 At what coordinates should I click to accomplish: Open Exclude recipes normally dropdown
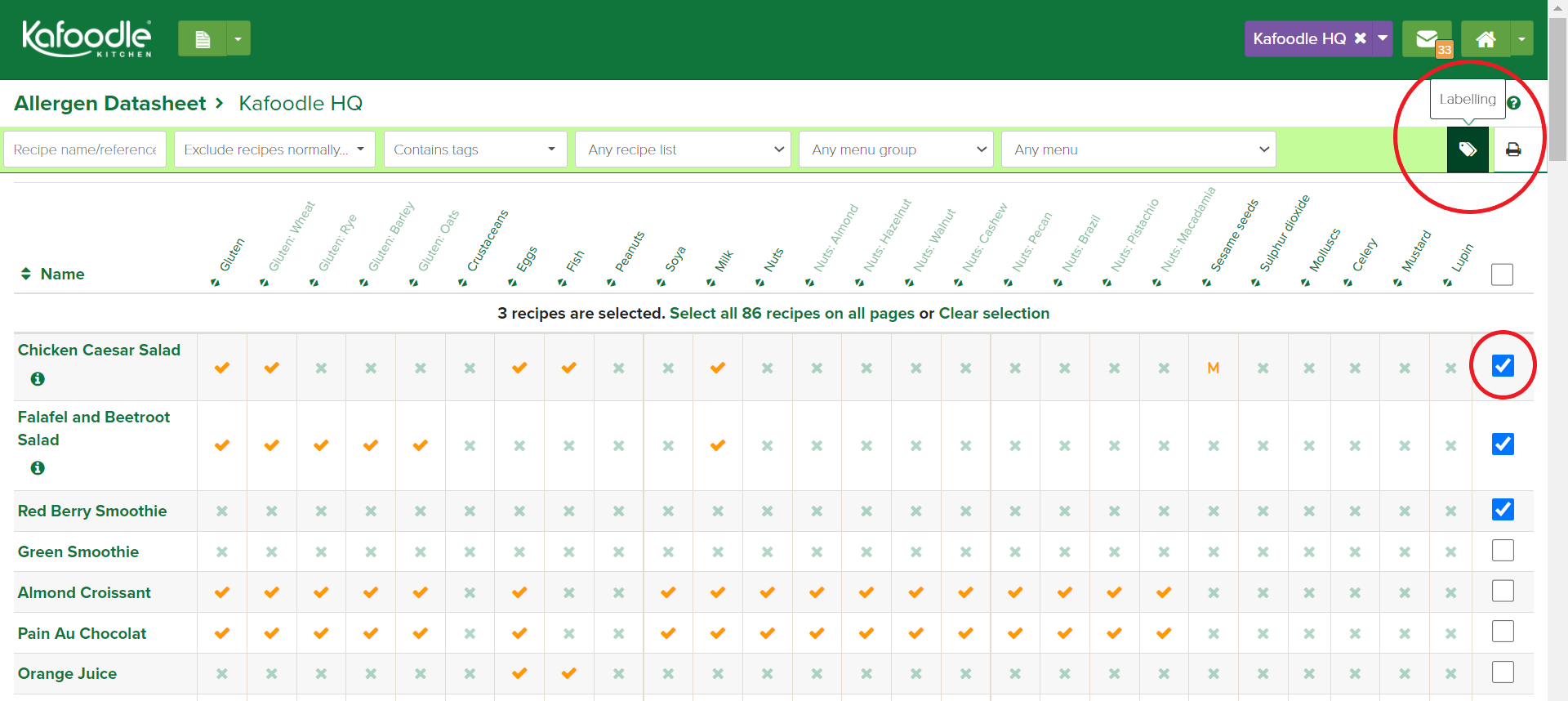274,150
